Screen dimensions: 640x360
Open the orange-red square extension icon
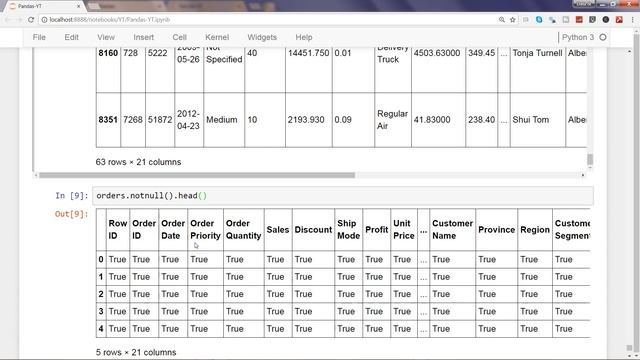click(579, 20)
